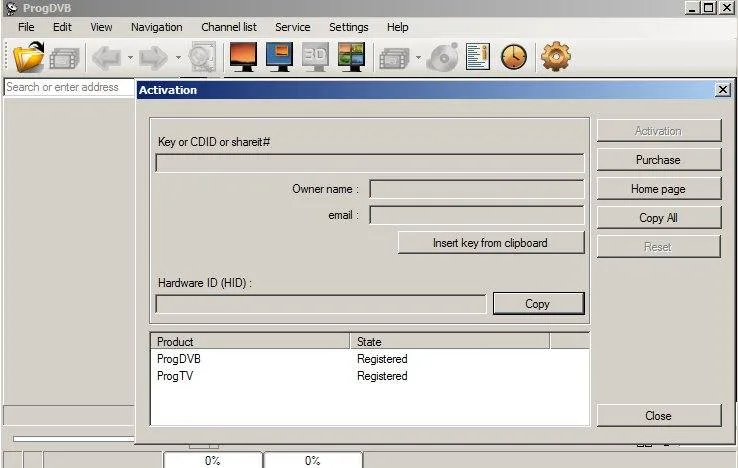The image size is (738, 468).
Task: Select the sunset monitor display icon
Action: tap(243, 57)
